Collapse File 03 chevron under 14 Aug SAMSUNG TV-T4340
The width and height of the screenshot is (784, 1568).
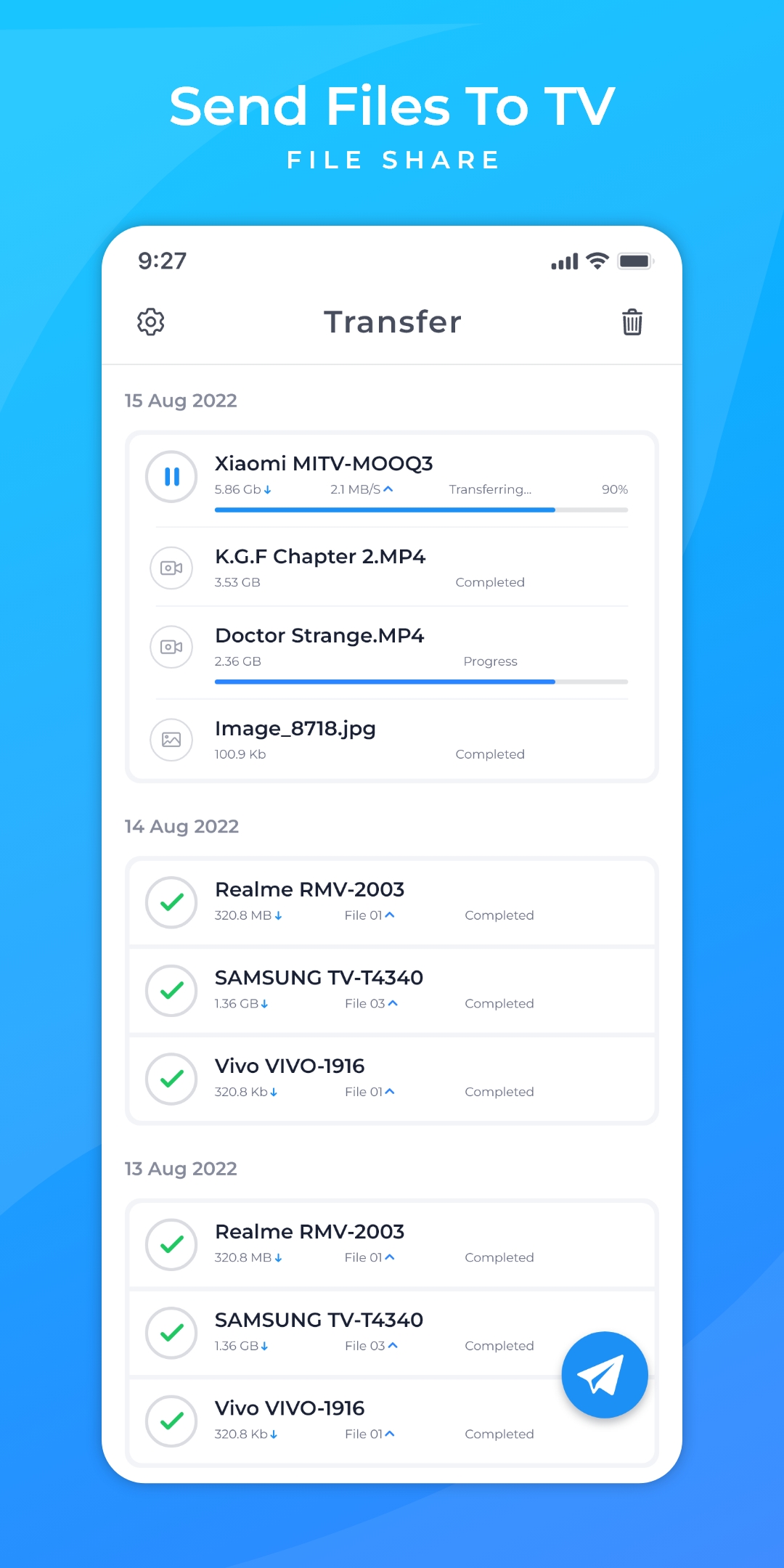pos(393,1003)
